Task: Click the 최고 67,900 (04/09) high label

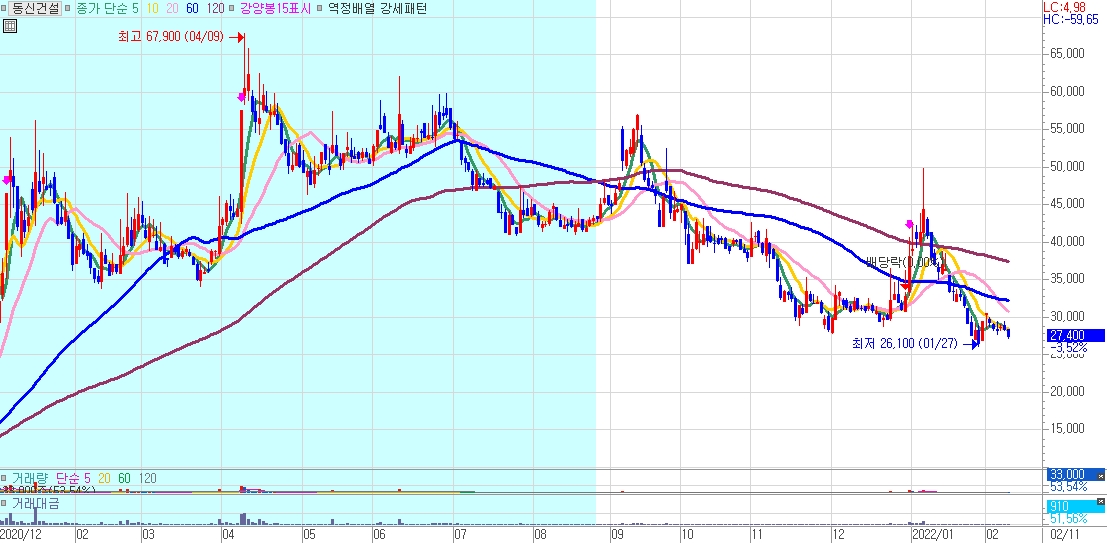Action: [170, 37]
